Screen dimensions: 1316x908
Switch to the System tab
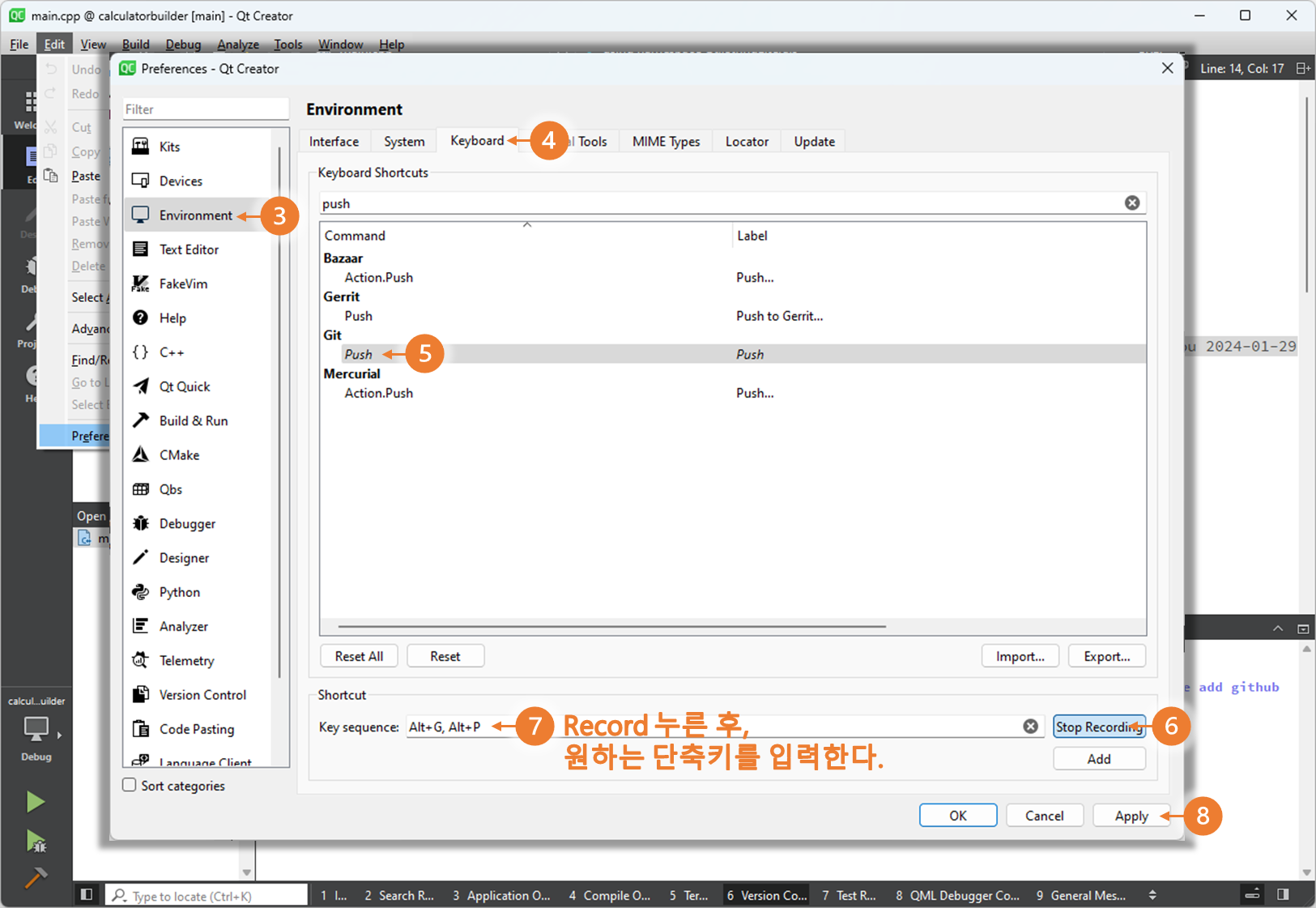tap(404, 142)
